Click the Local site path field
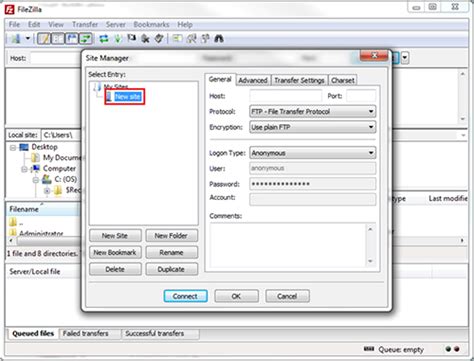 [62, 135]
